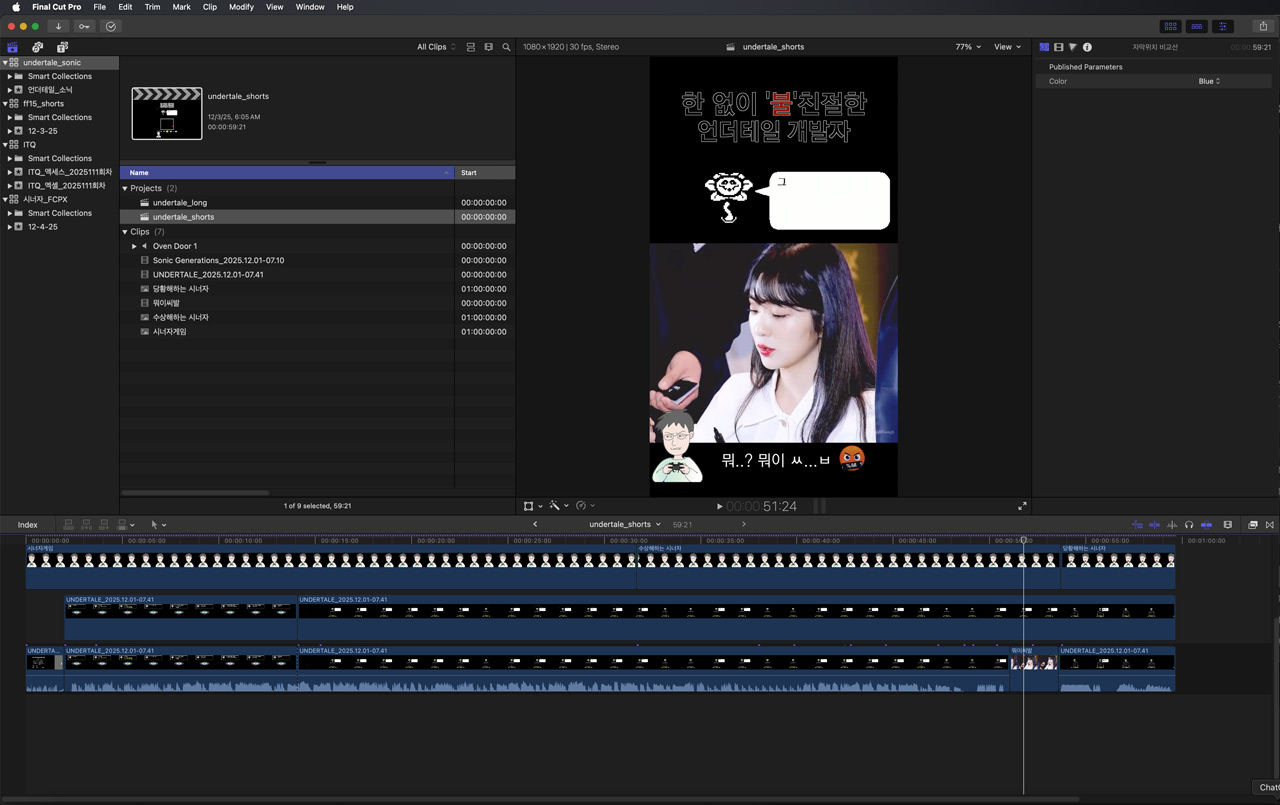The image size is (1280, 805).
Task: Click the timeline Index button
Action: (x=27, y=524)
